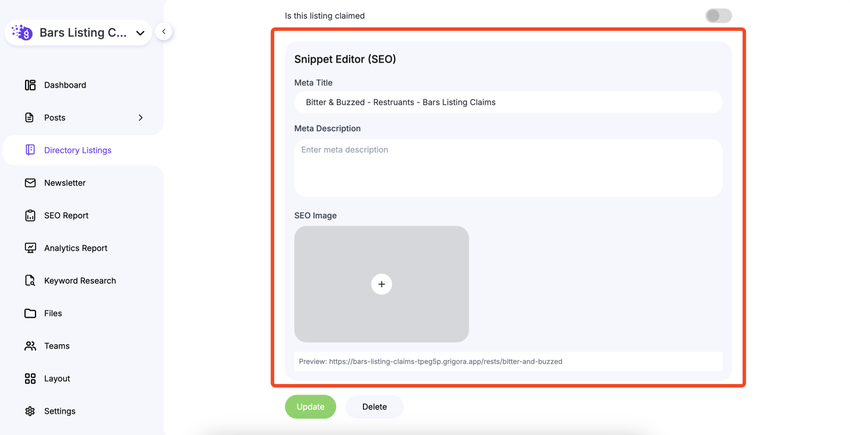
Task: Click the Newsletter envelope icon
Action: 30,183
